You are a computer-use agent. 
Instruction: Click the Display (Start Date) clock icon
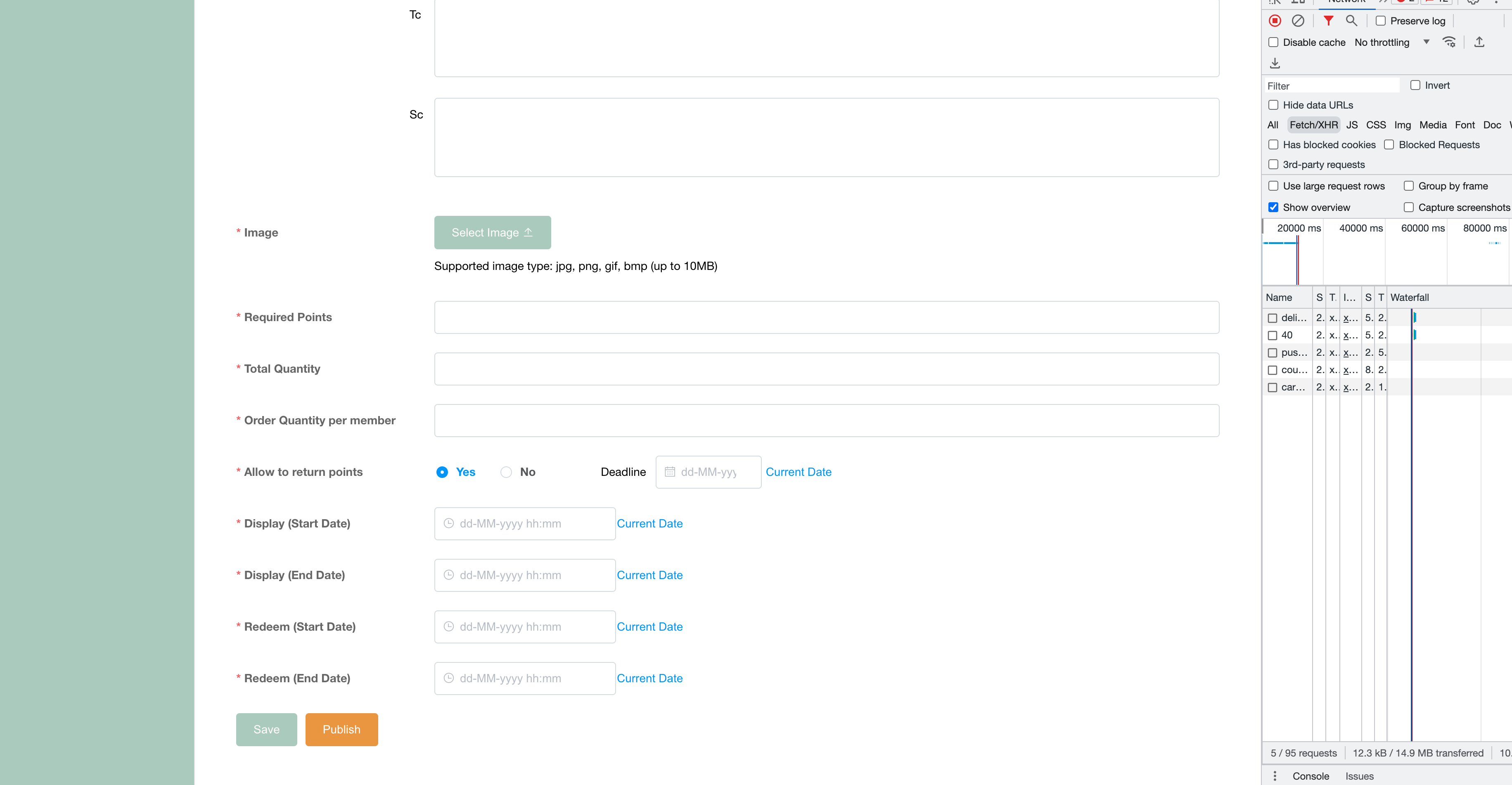click(x=448, y=523)
